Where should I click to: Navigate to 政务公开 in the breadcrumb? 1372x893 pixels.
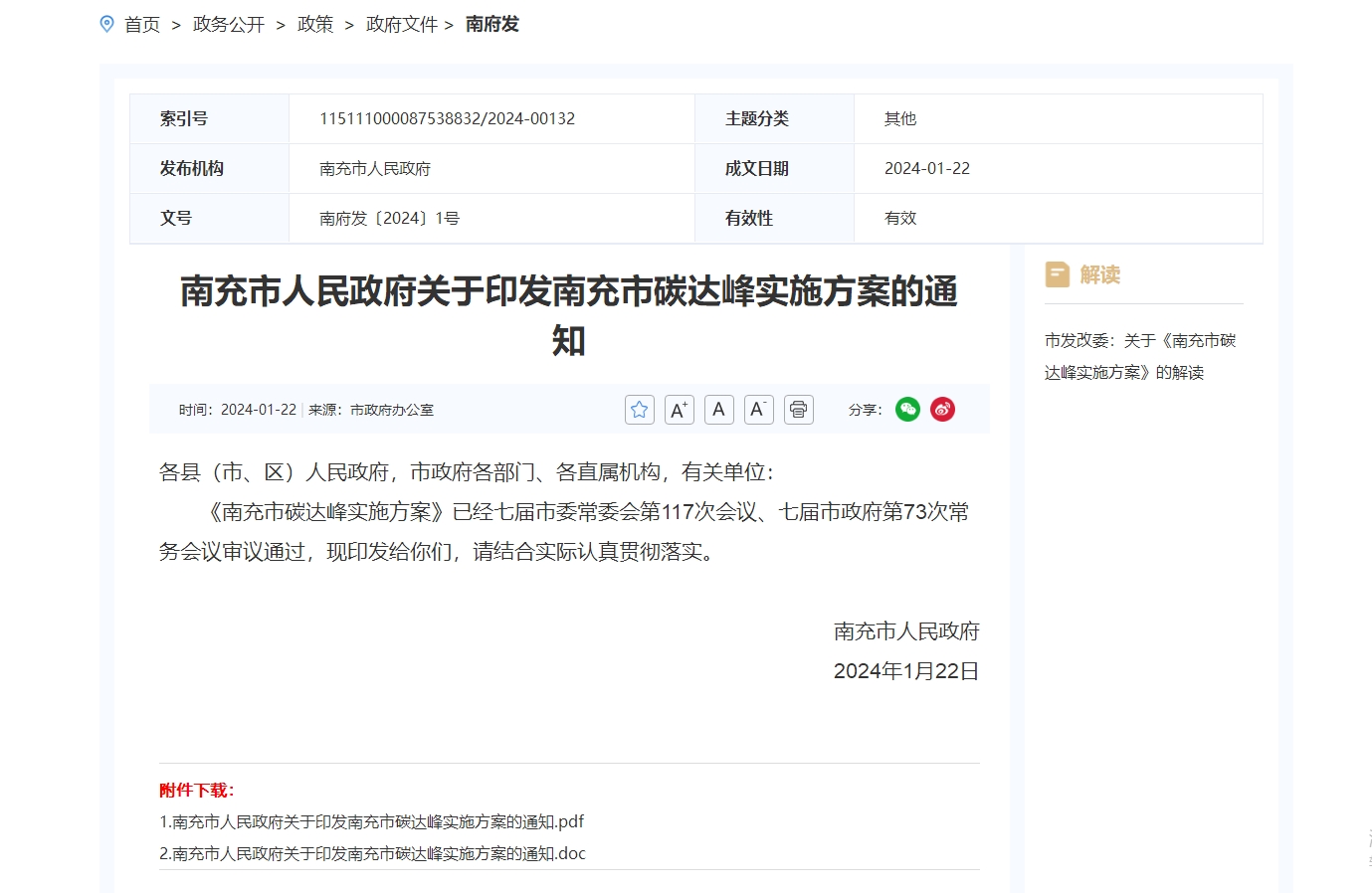point(228,24)
